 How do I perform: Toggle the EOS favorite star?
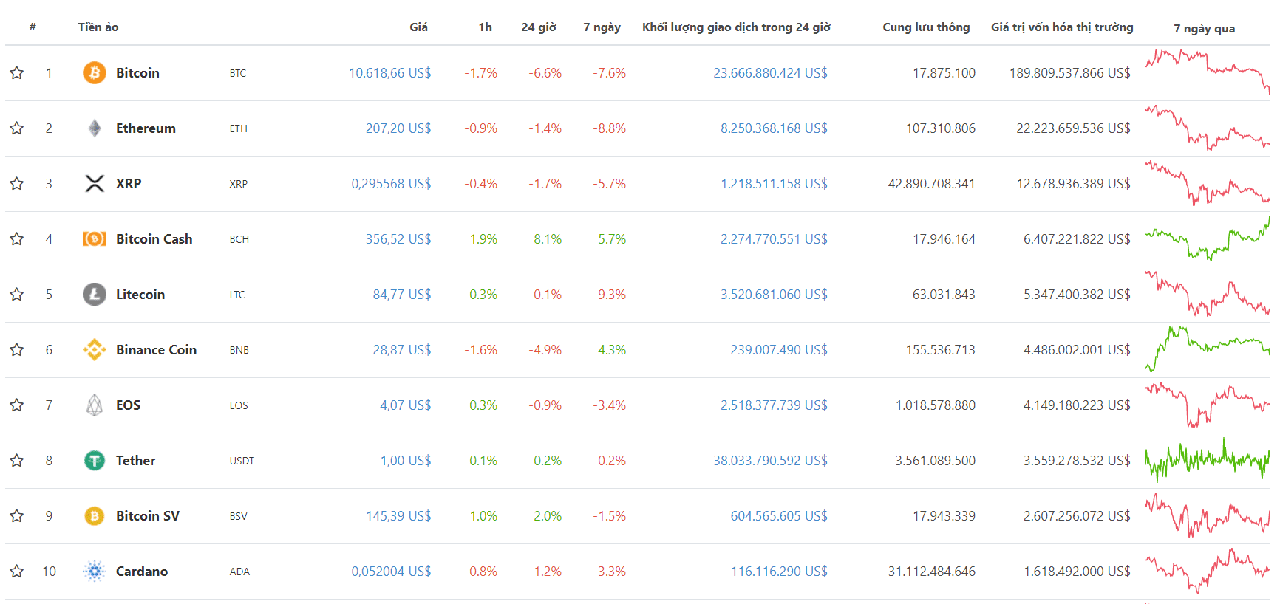click(x=17, y=405)
